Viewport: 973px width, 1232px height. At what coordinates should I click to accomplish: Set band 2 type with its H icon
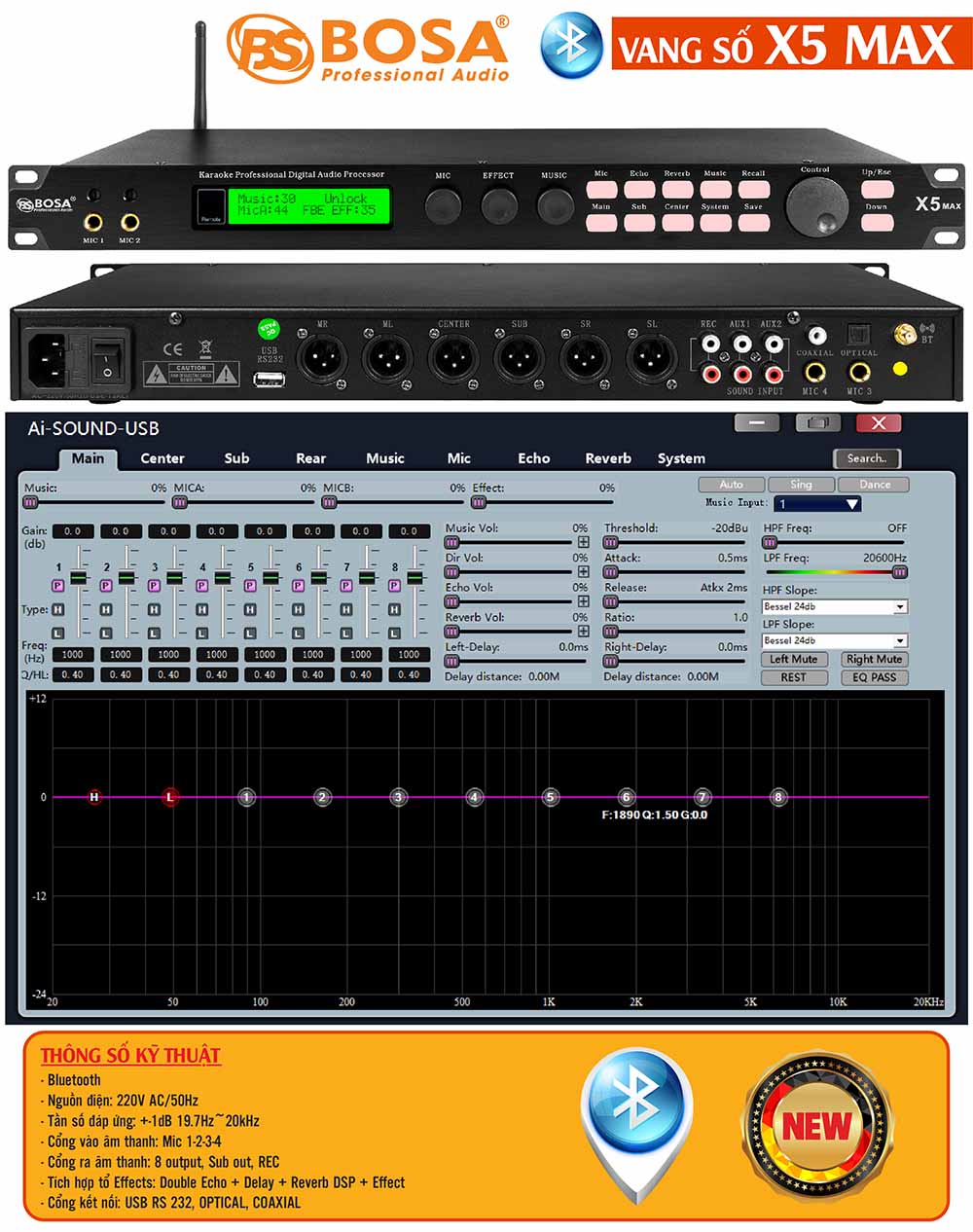point(106,609)
